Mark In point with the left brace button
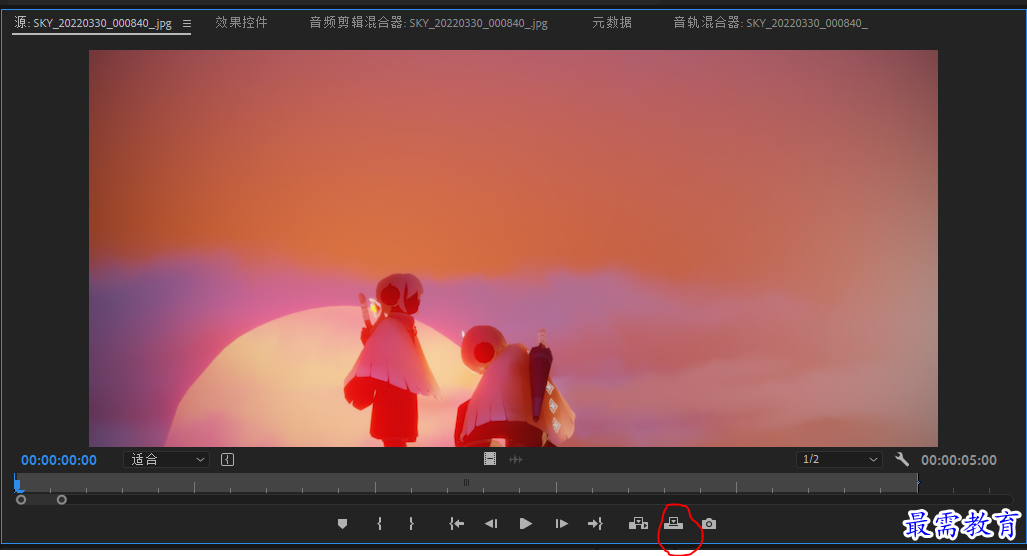This screenshot has height=556, width=1027. pos(379,524)
